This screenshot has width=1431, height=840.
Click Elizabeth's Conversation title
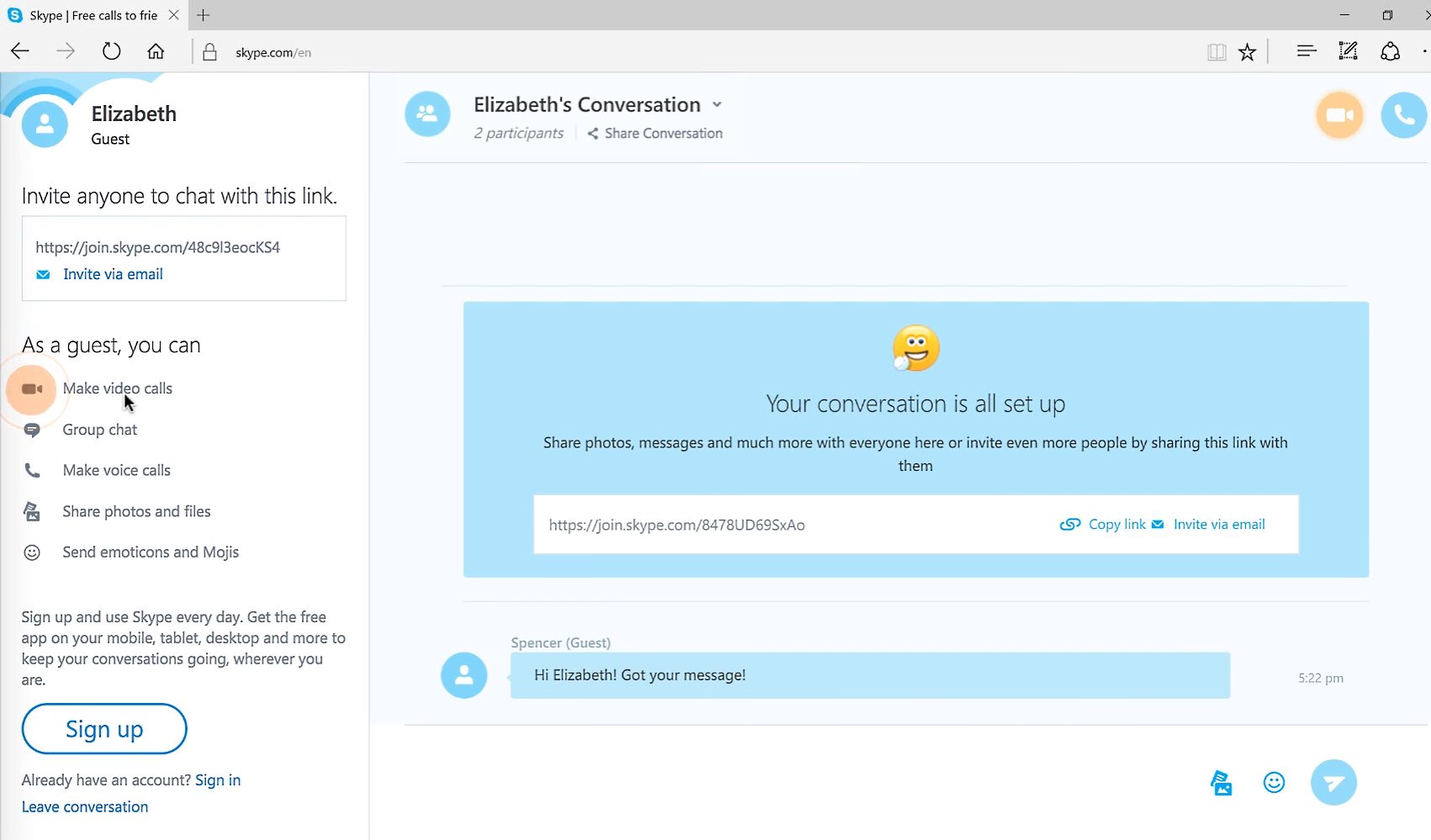tap(587, 104)
